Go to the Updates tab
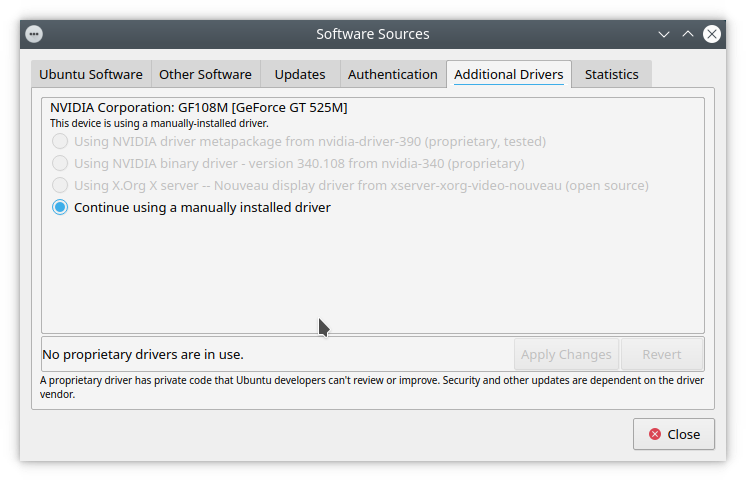Viewport: 746px width, 481px height. click(x=300, y=74)
